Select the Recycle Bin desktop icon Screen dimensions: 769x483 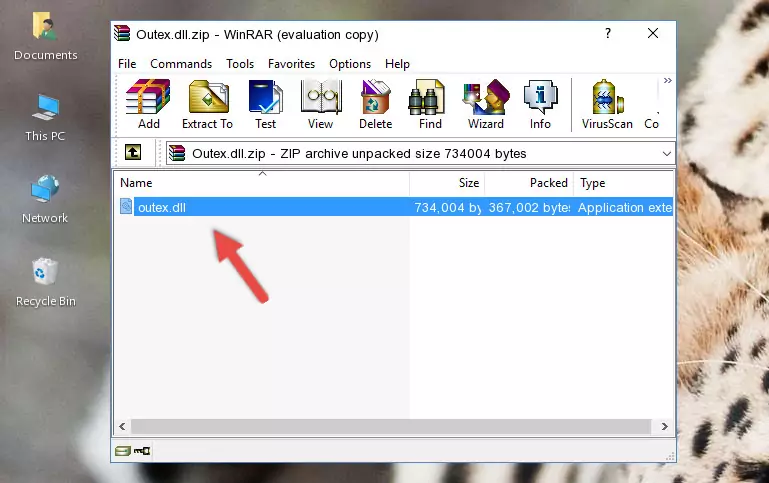tap(45, 282)
